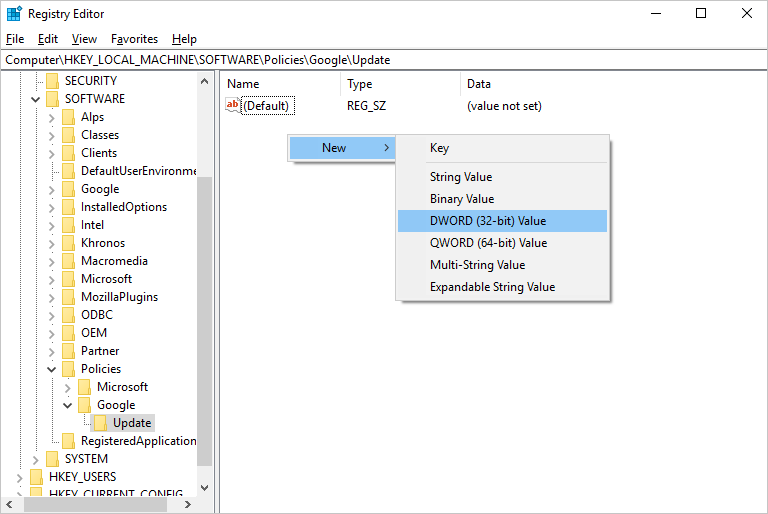Image resolution: width=768 pixels, height=514 pixels.
Task: Click the (Default) string value icon
Action: (x=233, y=105)
